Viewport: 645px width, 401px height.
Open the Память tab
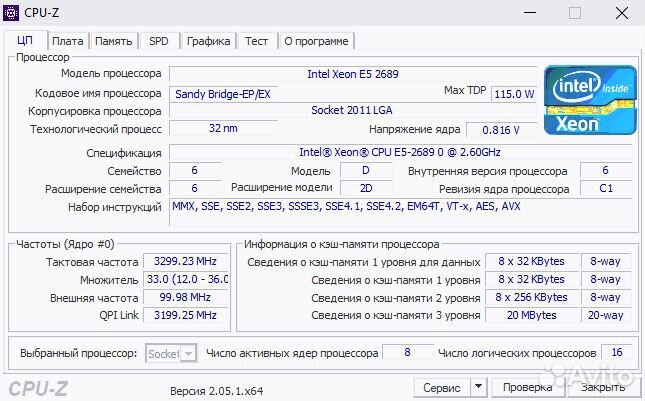(x=114, y=41)
